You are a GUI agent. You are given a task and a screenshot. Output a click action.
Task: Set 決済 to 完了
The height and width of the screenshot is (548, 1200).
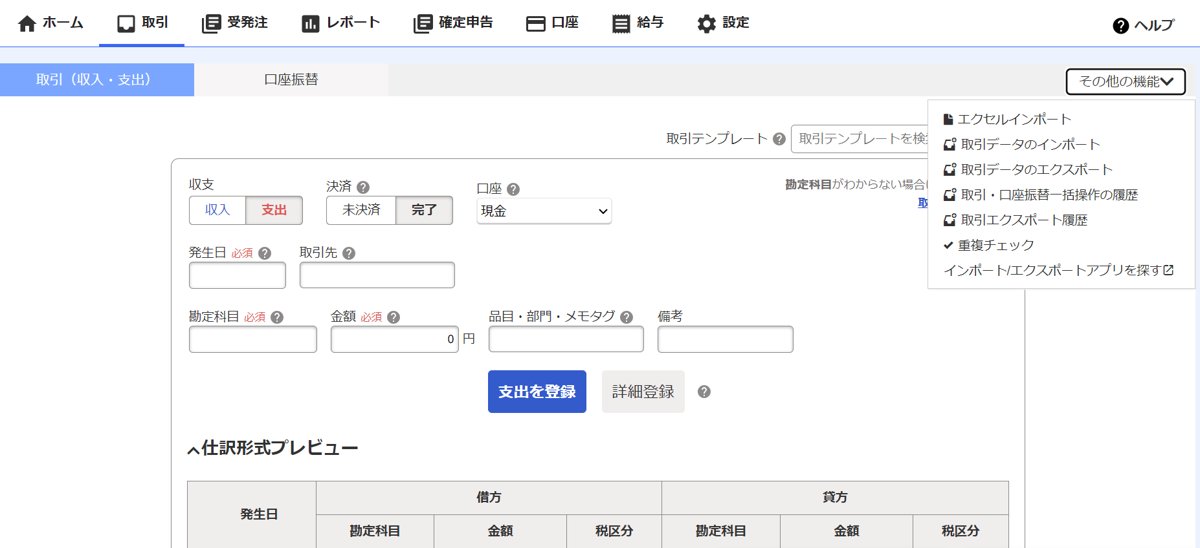pos(424,210)
